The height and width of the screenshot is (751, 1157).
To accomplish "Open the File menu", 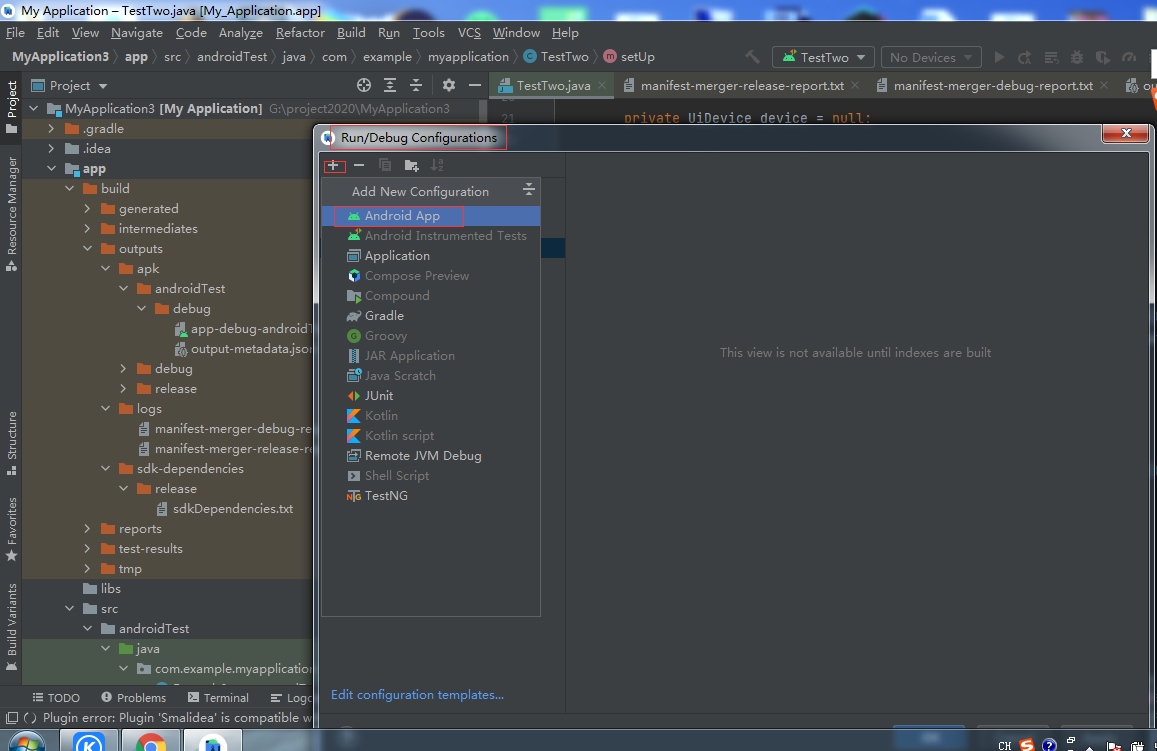I will pos(15,32).
